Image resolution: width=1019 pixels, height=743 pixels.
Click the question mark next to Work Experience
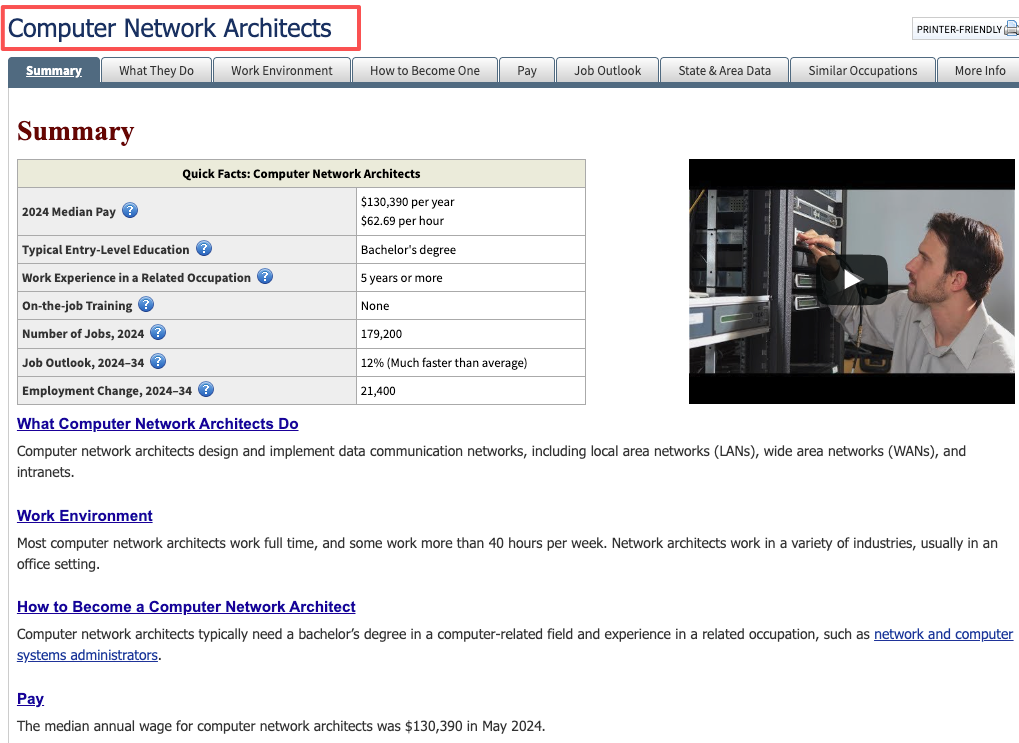(264, 276)
